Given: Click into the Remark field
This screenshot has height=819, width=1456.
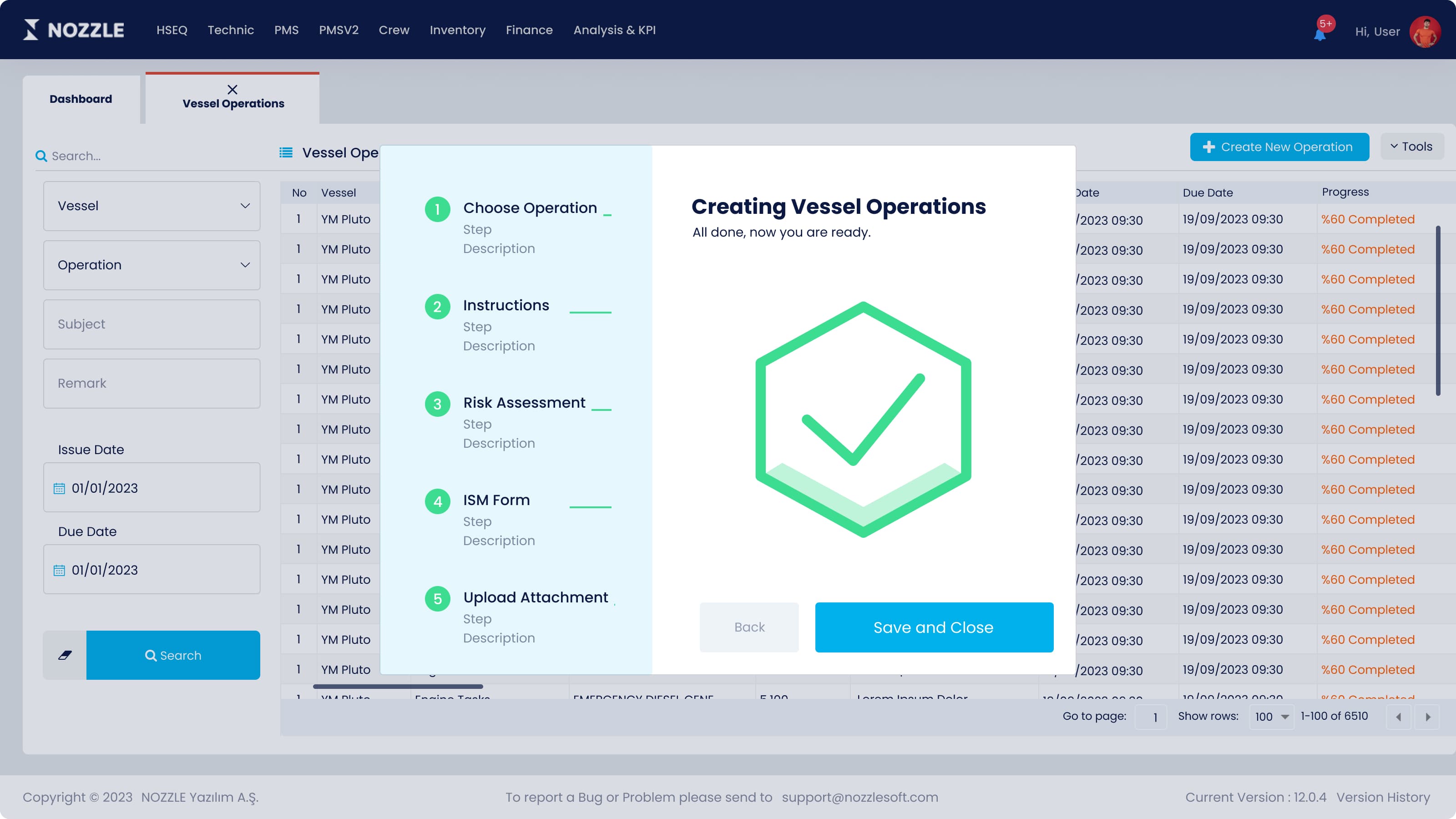Looking at the screenshot, I should [152, 384].
